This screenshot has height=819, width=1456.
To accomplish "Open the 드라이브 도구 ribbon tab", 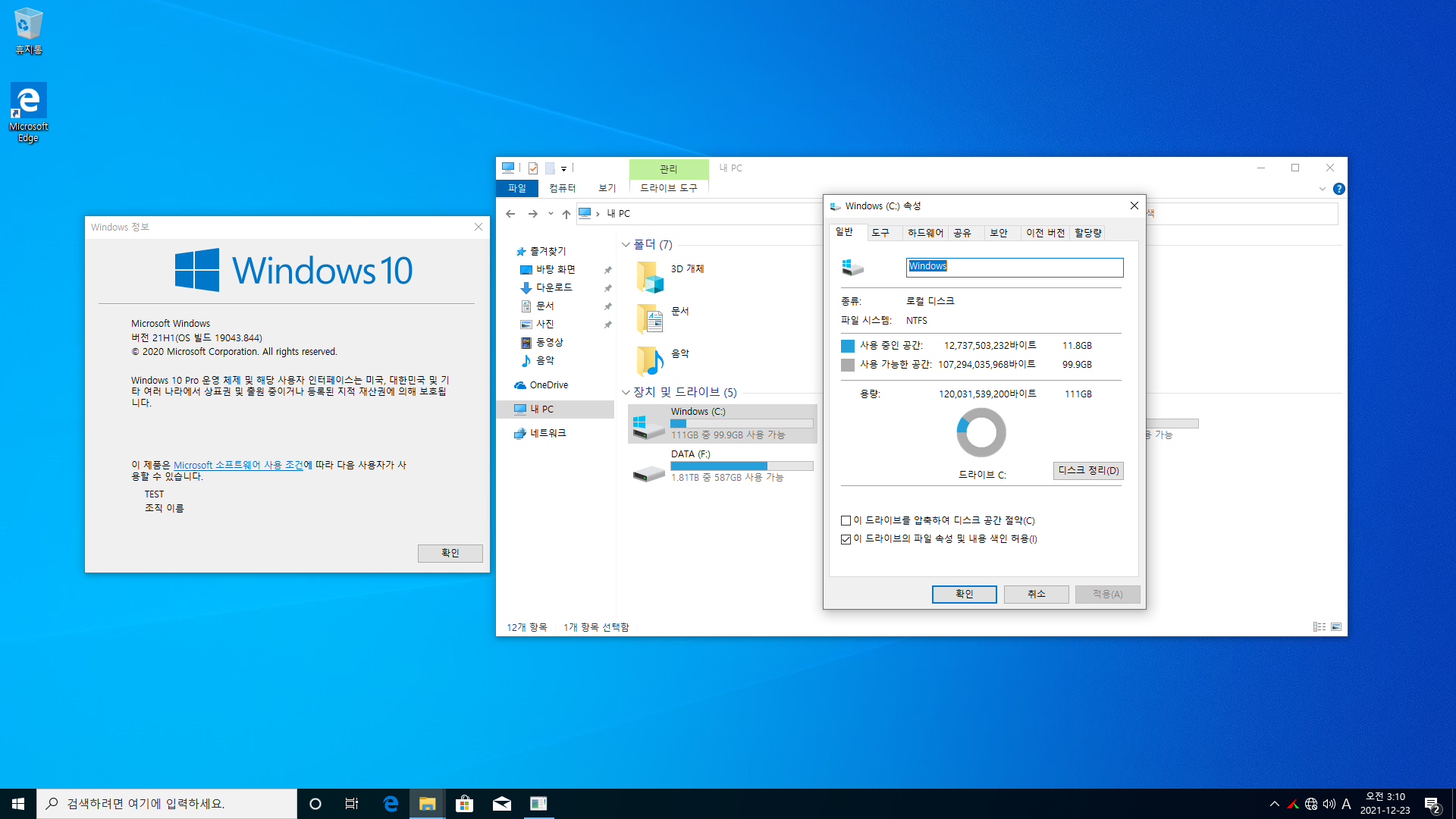I will click(x=669, y=188).
